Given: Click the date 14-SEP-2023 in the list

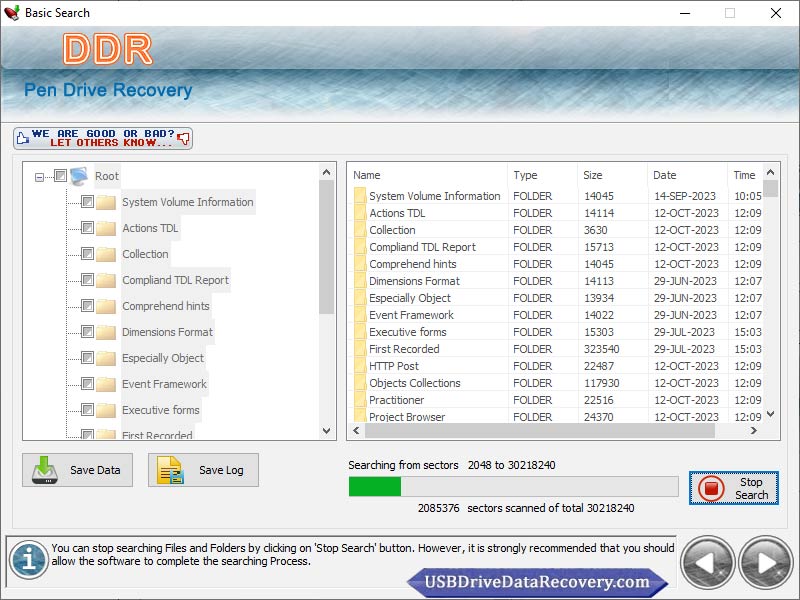Looking at the screenshot, I should click(685, 196).
